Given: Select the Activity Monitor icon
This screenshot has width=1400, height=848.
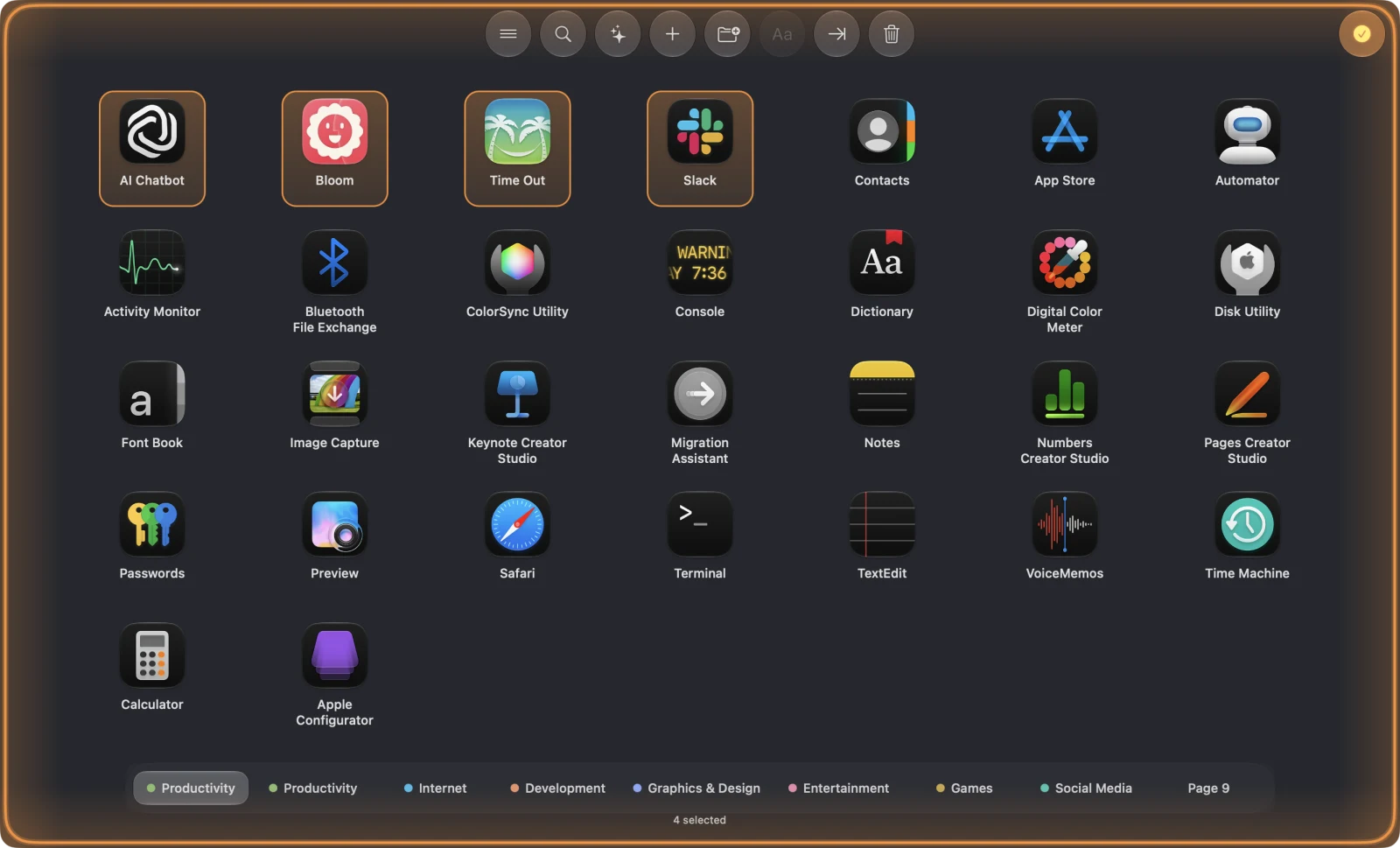Looking at the screenshot, I should [152, 263].
